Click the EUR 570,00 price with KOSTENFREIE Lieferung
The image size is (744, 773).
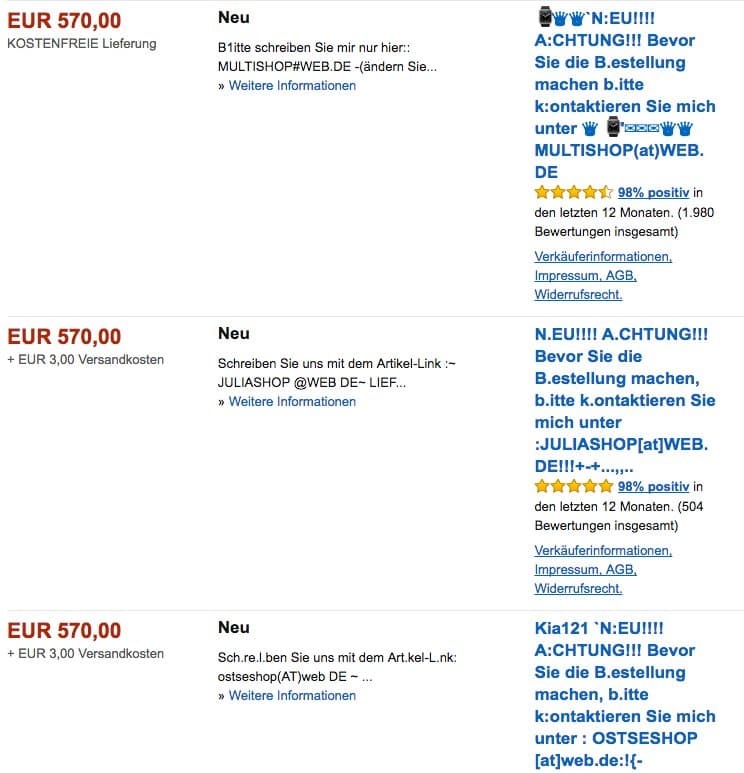64,21
